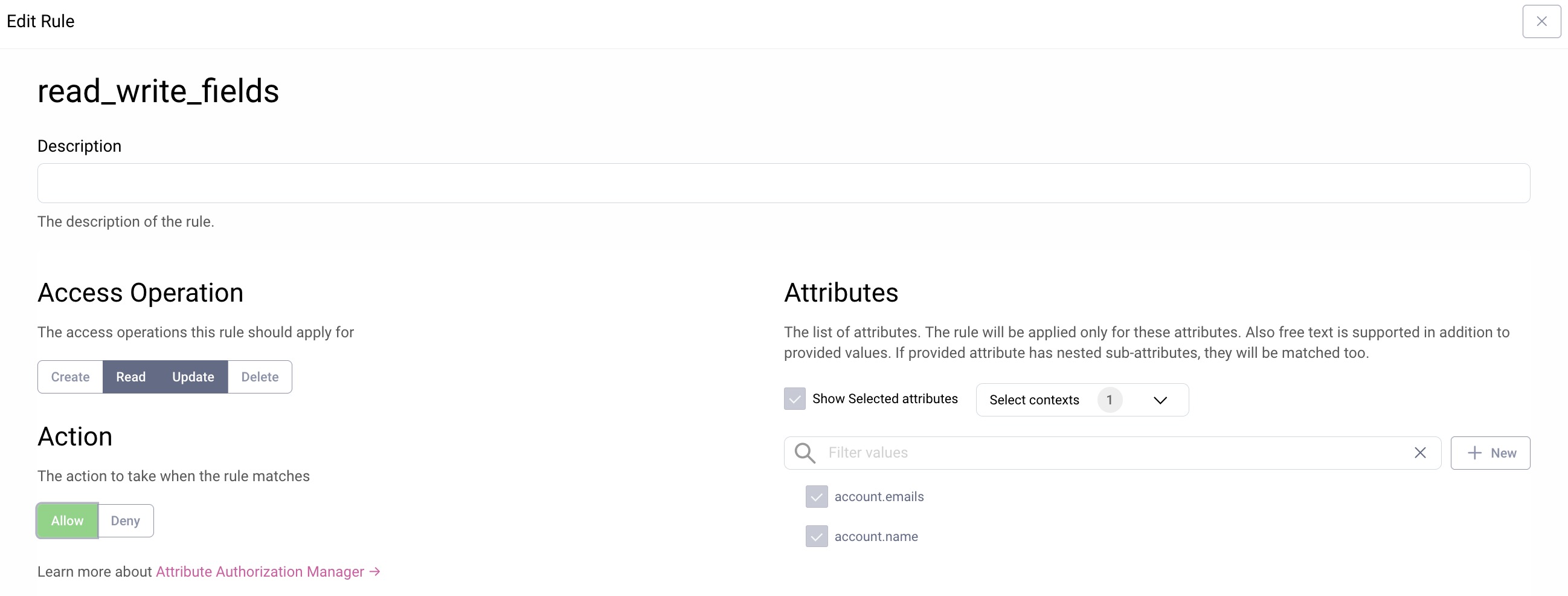This screenshot has width=1568, height=596.
Task: Select the Deny action
Action: [x=126, y=521]
